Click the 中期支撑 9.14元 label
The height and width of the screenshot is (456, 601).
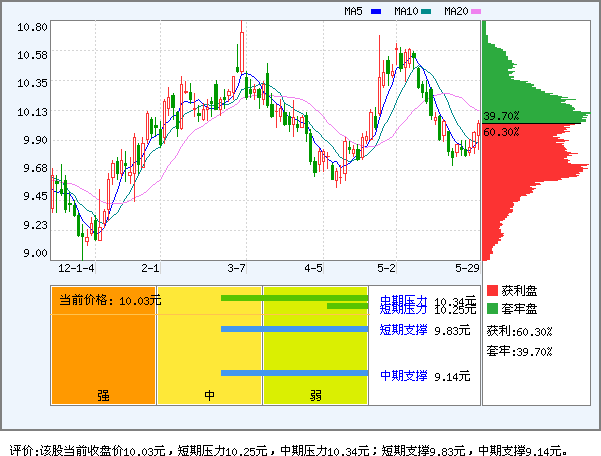point(424,376)
